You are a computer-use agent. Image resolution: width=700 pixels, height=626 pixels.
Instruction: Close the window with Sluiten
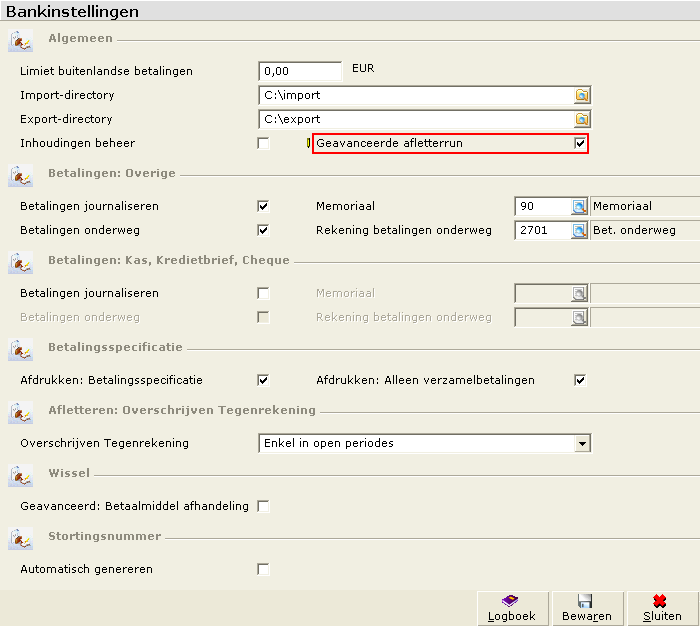tap(662, 609)
